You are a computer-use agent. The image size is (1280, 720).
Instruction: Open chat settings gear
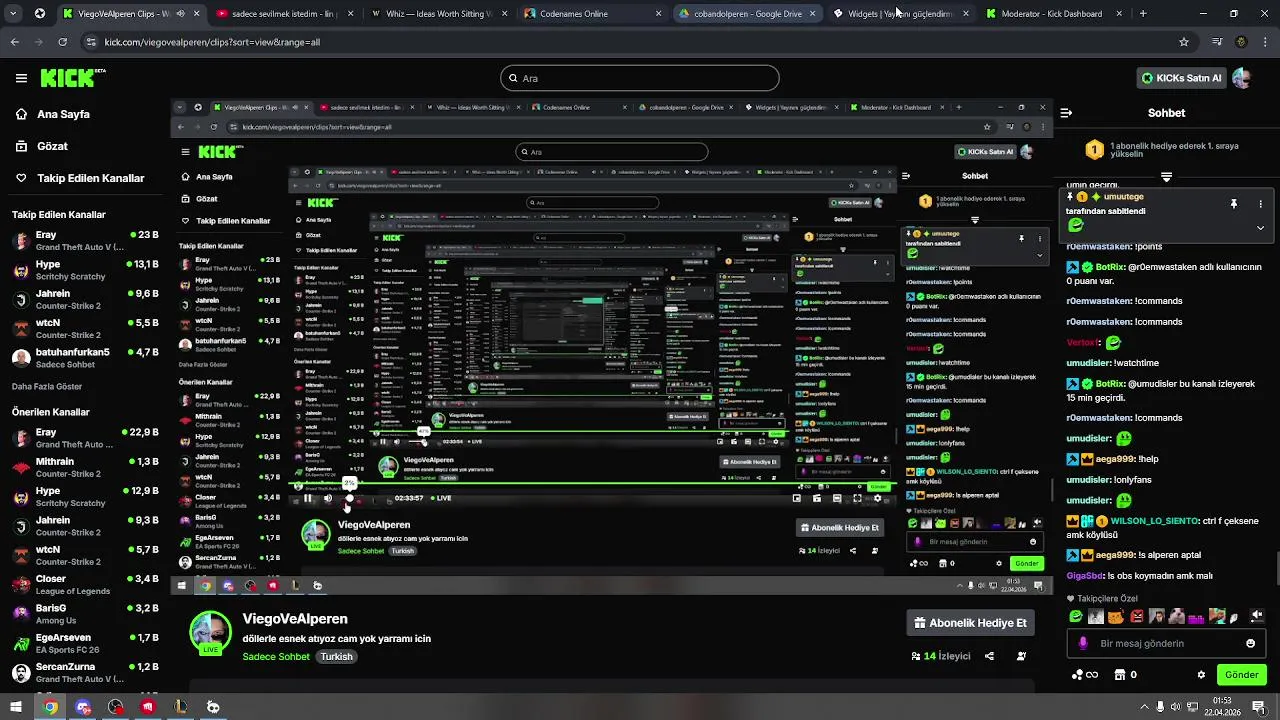point(1201,675)
